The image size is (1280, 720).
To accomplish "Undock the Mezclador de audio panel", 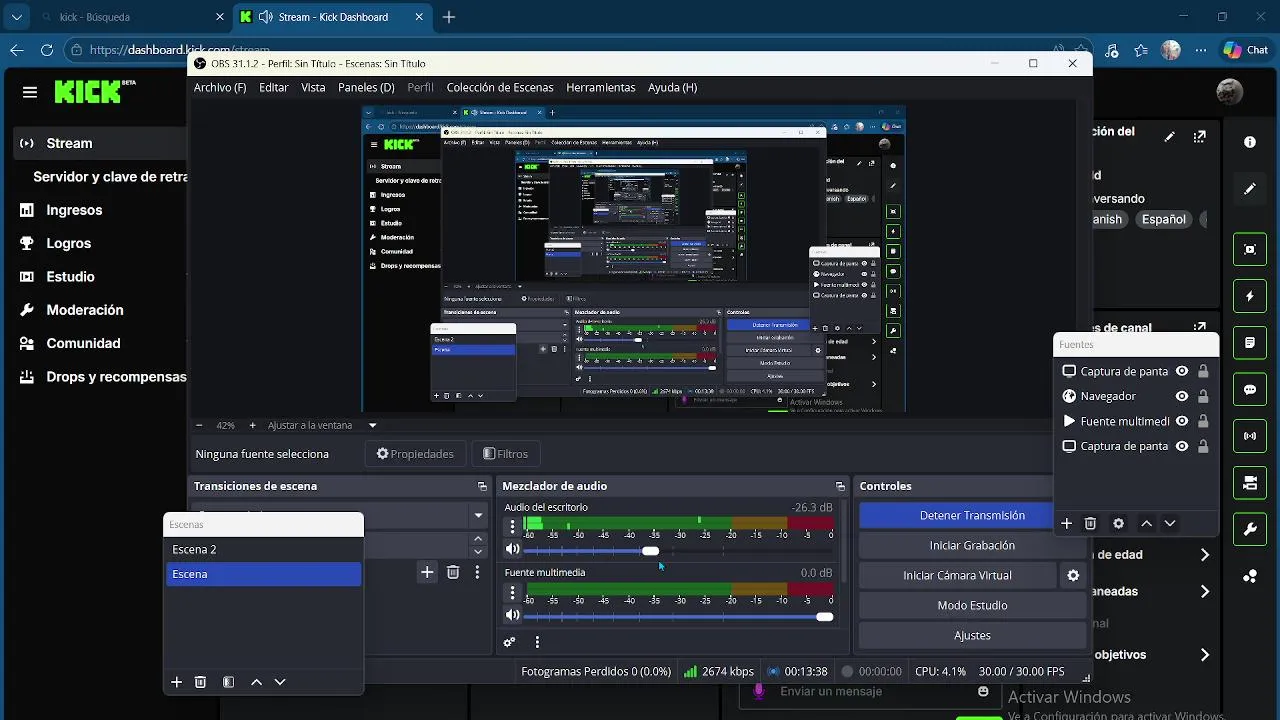I will pyautogui.click(x=840, y=486).
